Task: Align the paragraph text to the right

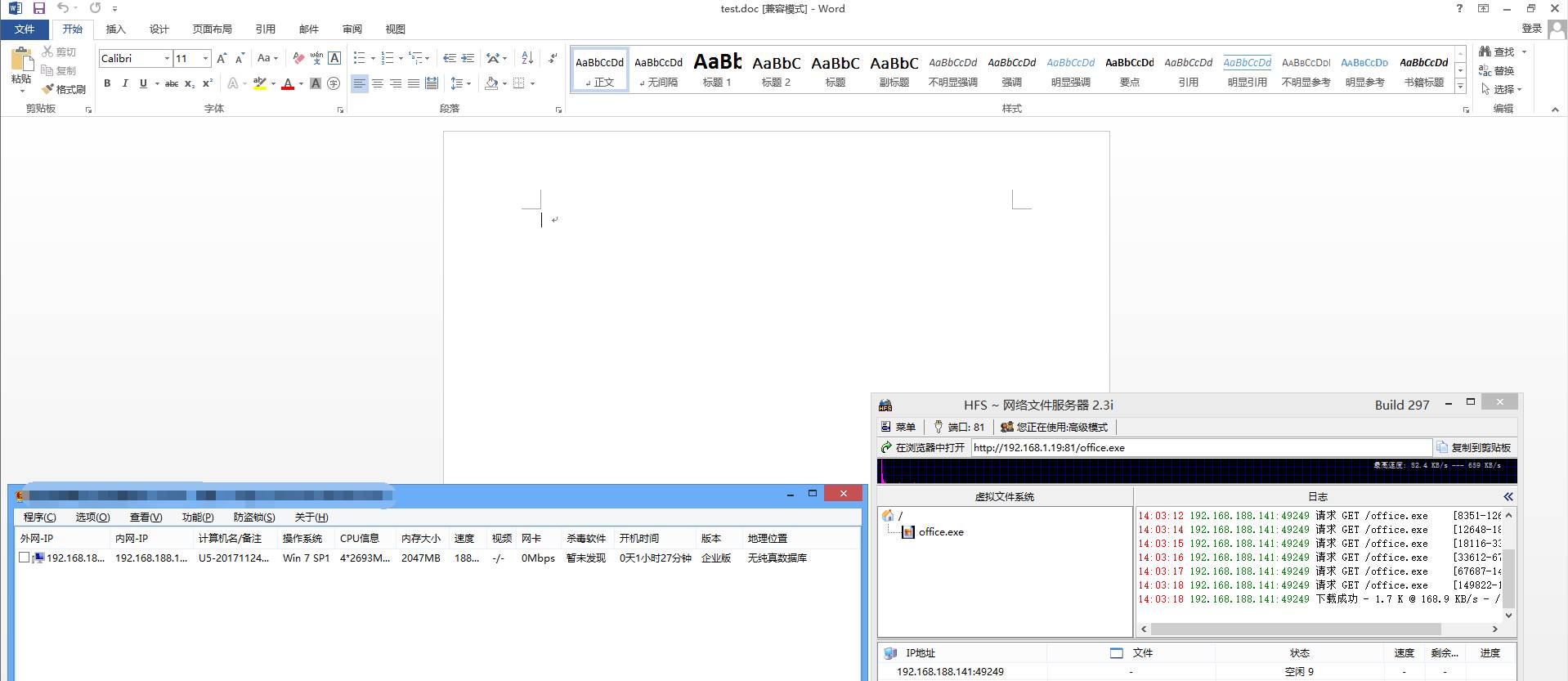Action: point(396,83)
